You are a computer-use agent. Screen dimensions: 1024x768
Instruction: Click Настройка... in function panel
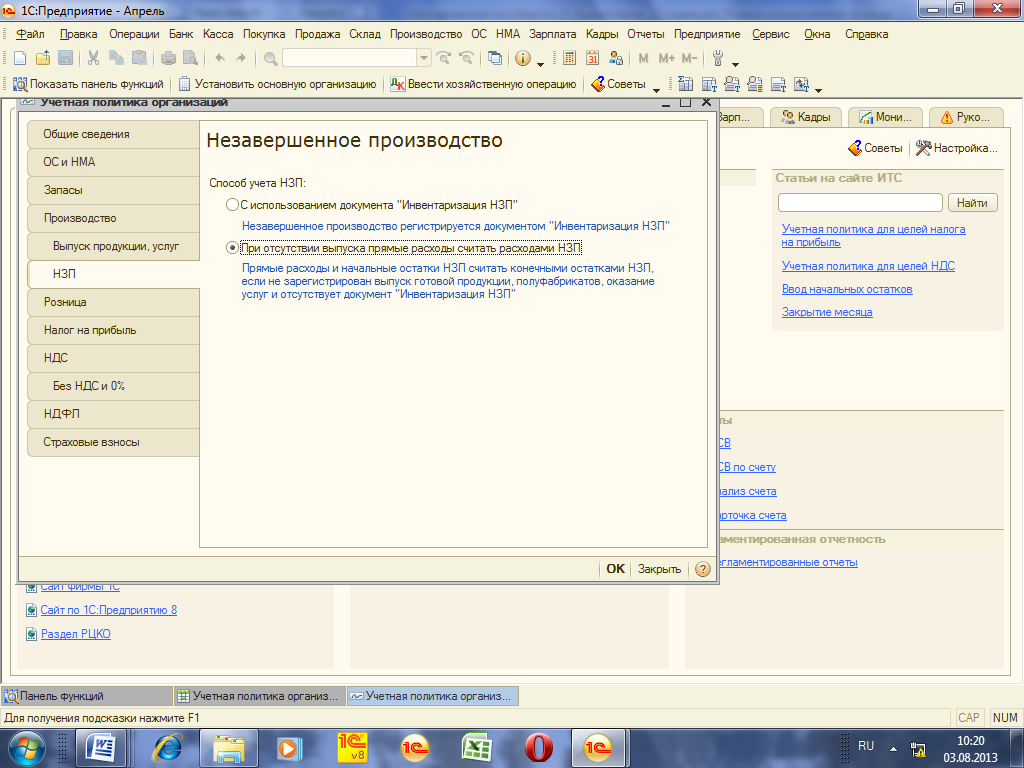point(957,148)
